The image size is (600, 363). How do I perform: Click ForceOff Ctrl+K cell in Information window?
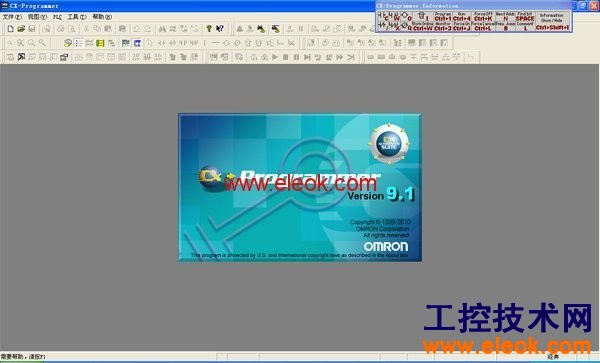tap(483, 16)
